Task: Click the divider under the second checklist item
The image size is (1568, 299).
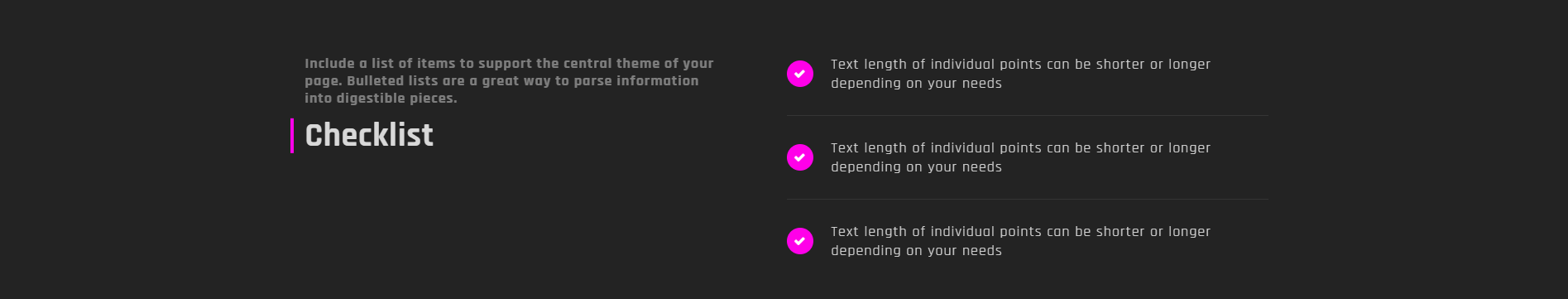Action: [1027, 199]
